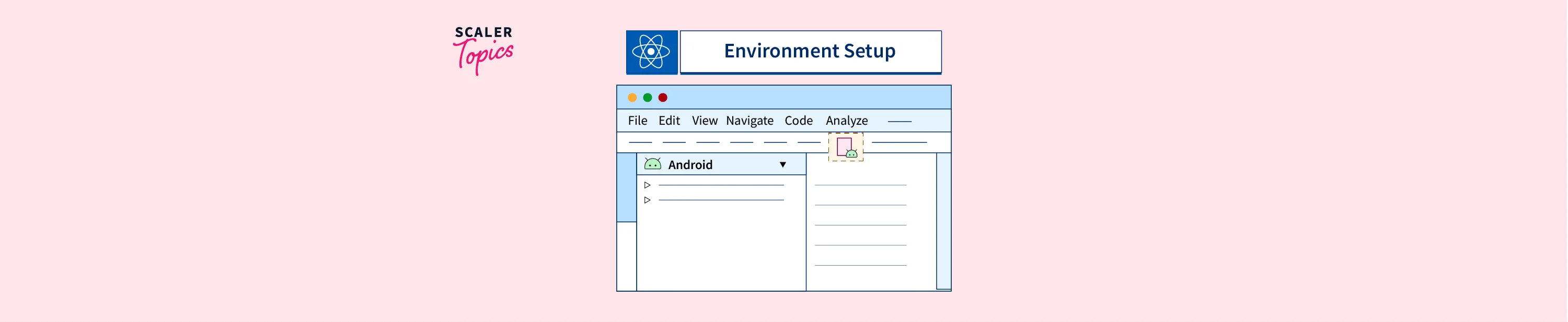Screen dimensions: 1568x322
Task: Expand the second project tree item
Action: click(x=647, y=200)
